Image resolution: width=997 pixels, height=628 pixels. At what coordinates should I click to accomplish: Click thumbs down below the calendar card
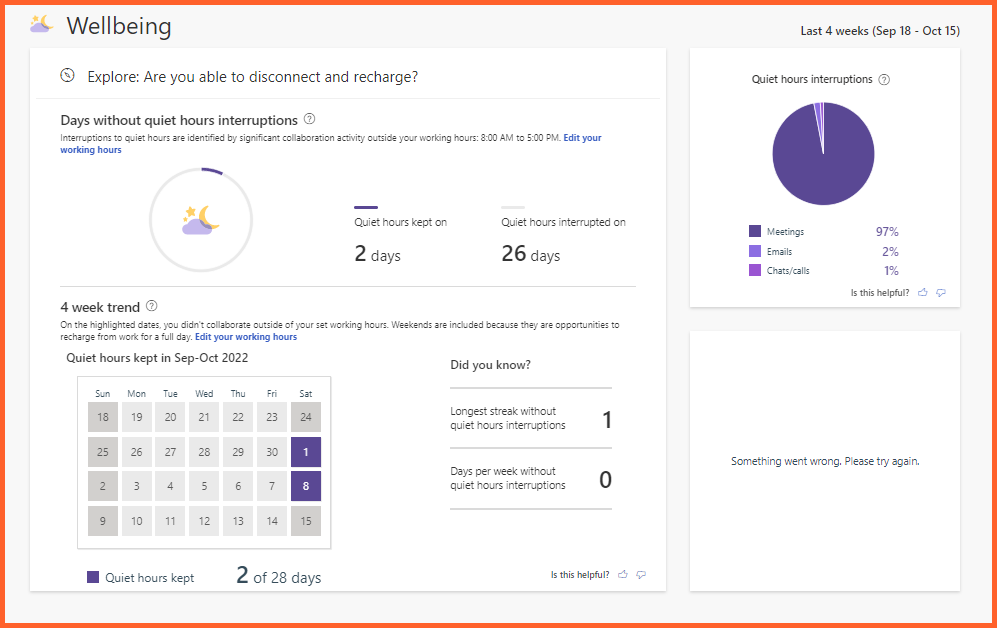coord(641,575)
